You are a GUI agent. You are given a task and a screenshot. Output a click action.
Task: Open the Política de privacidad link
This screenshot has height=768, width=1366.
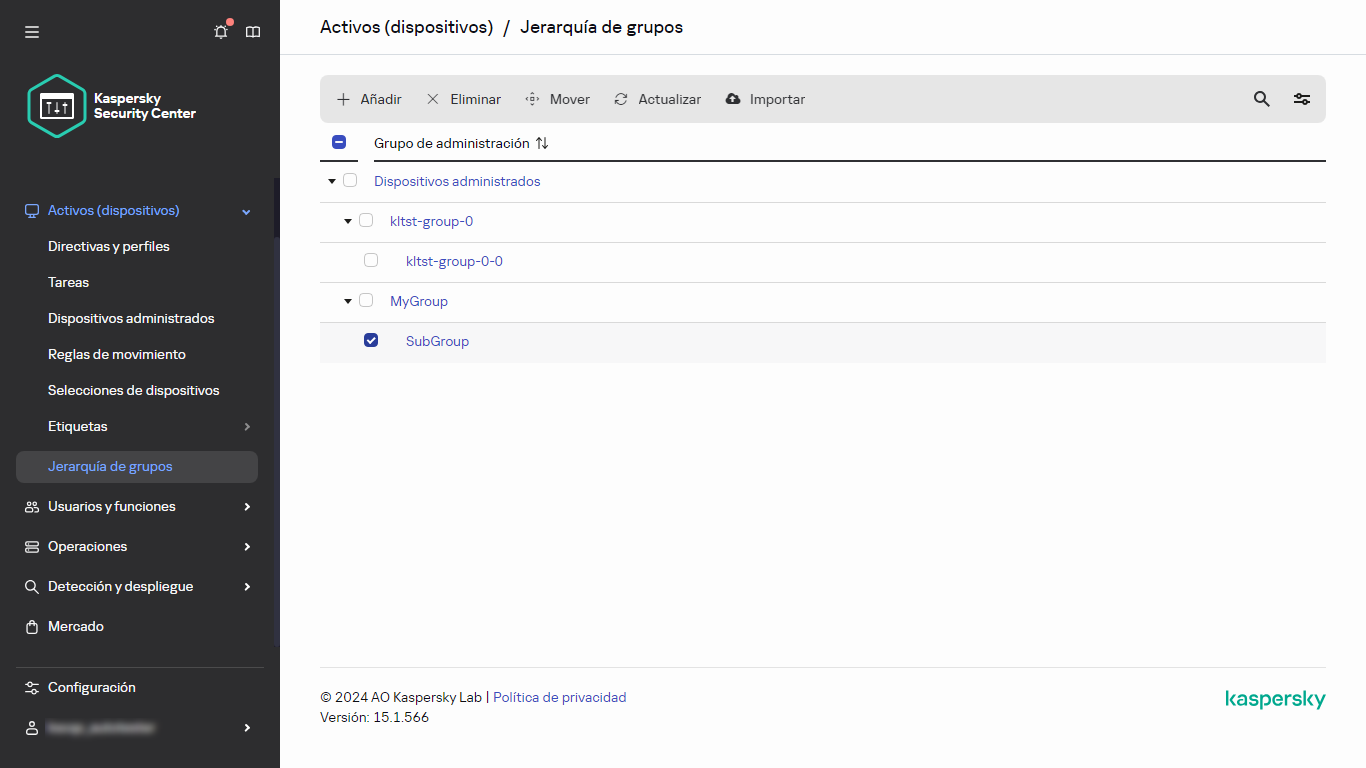point(559,697)
